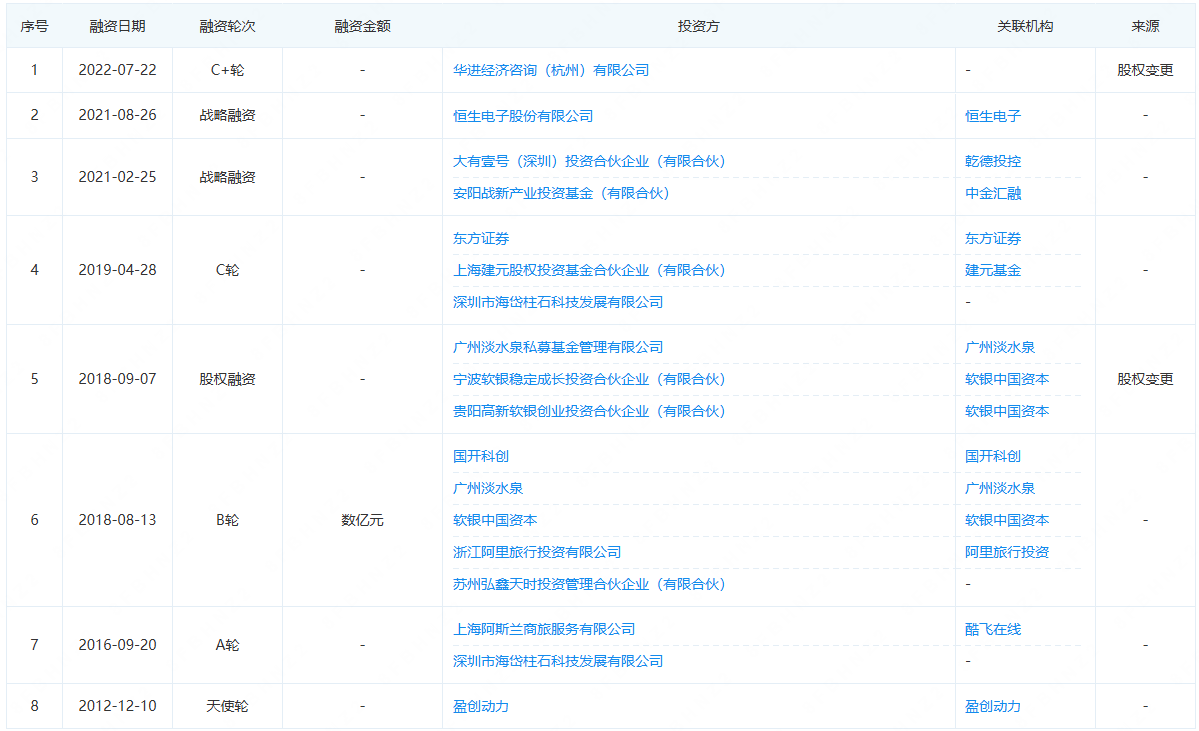Open 国开科创 in the investor column
1199x731 pixels.
[481, 456]
